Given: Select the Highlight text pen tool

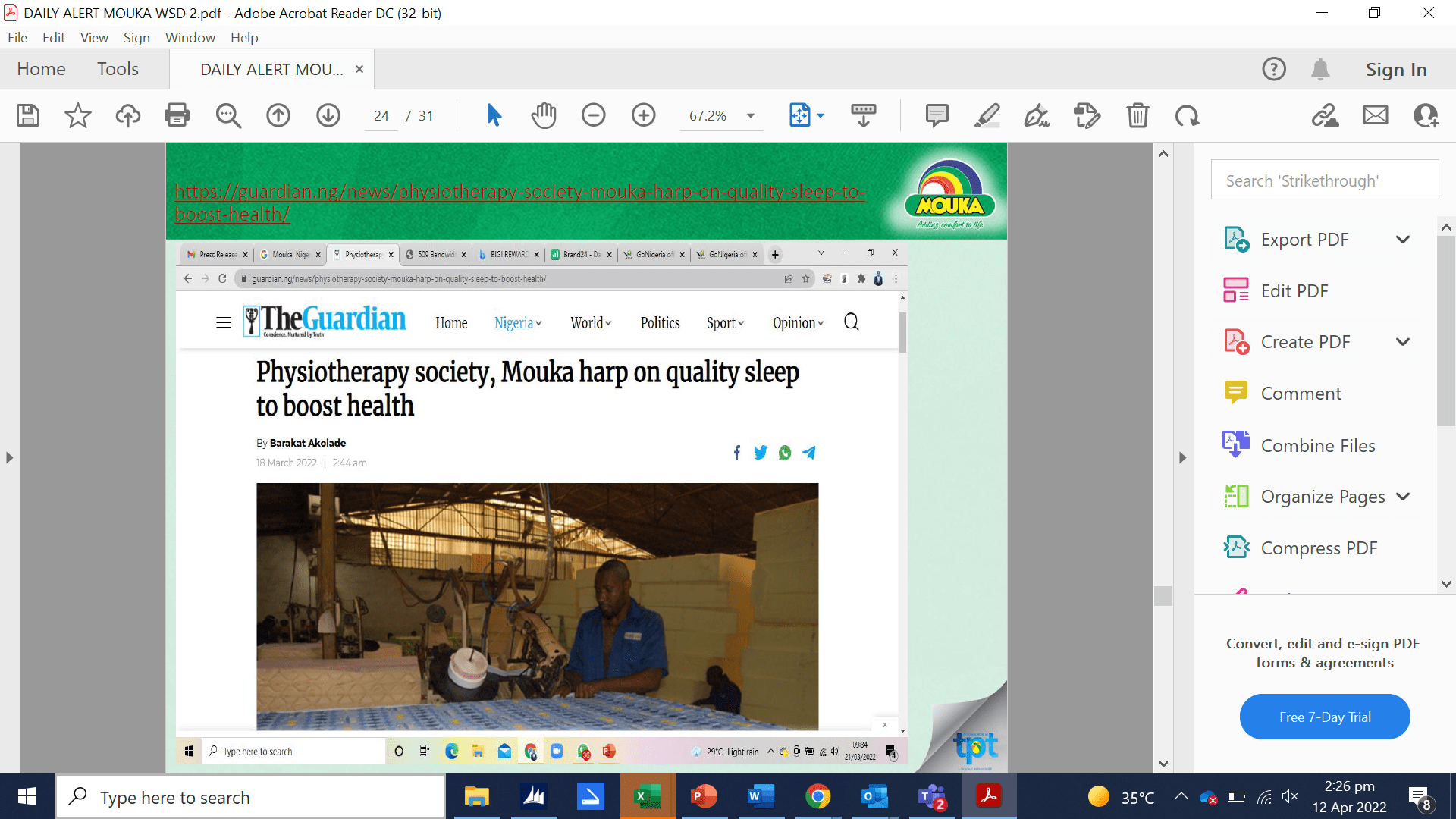Looking at the screenshot, I should pos(987,115).
